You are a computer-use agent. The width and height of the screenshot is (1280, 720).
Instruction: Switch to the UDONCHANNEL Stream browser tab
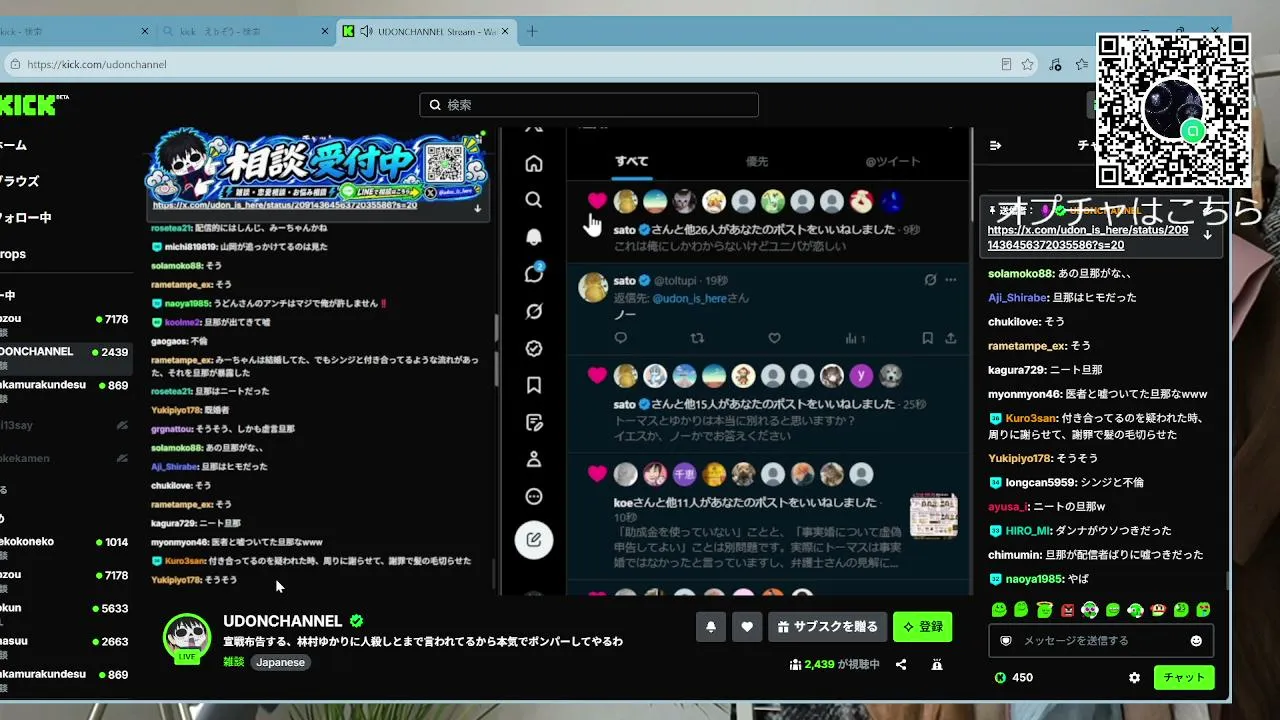[x=428, y=31]
